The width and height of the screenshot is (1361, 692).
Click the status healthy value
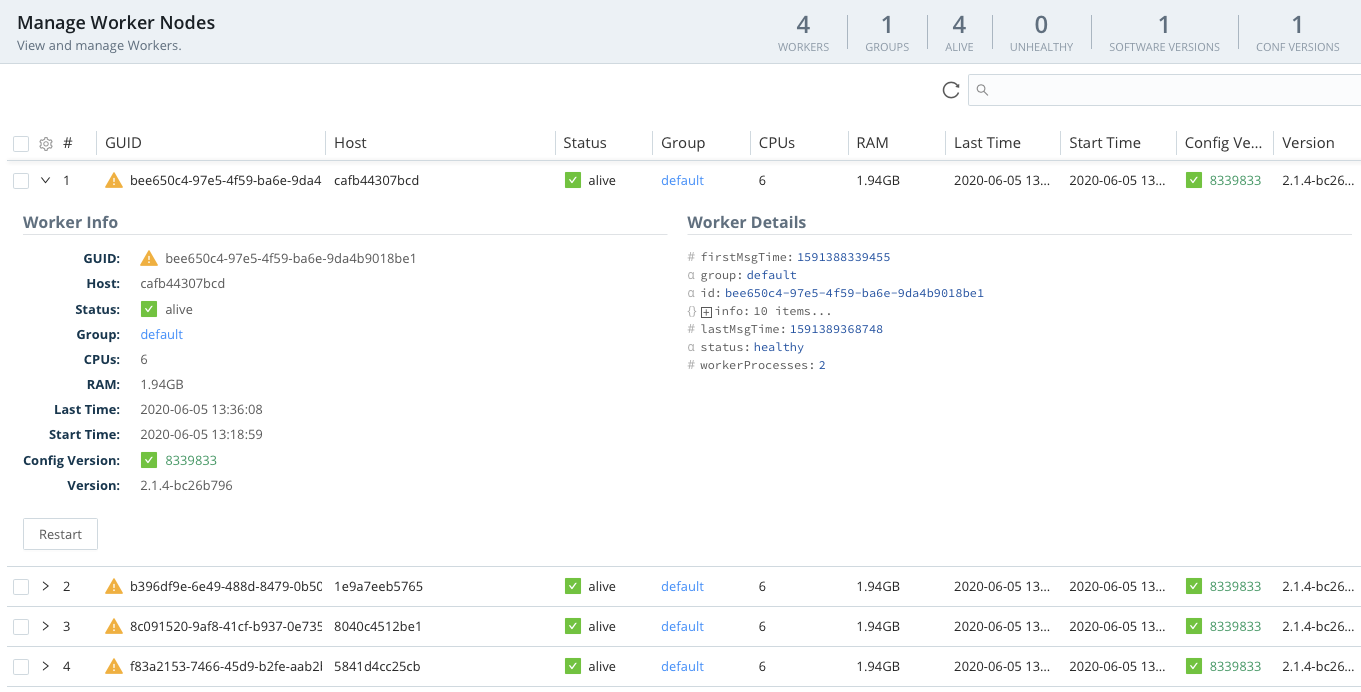click(x=779, y=347)
